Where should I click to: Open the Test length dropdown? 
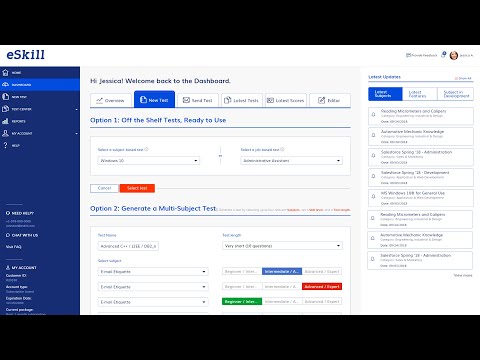click(282, 246)
